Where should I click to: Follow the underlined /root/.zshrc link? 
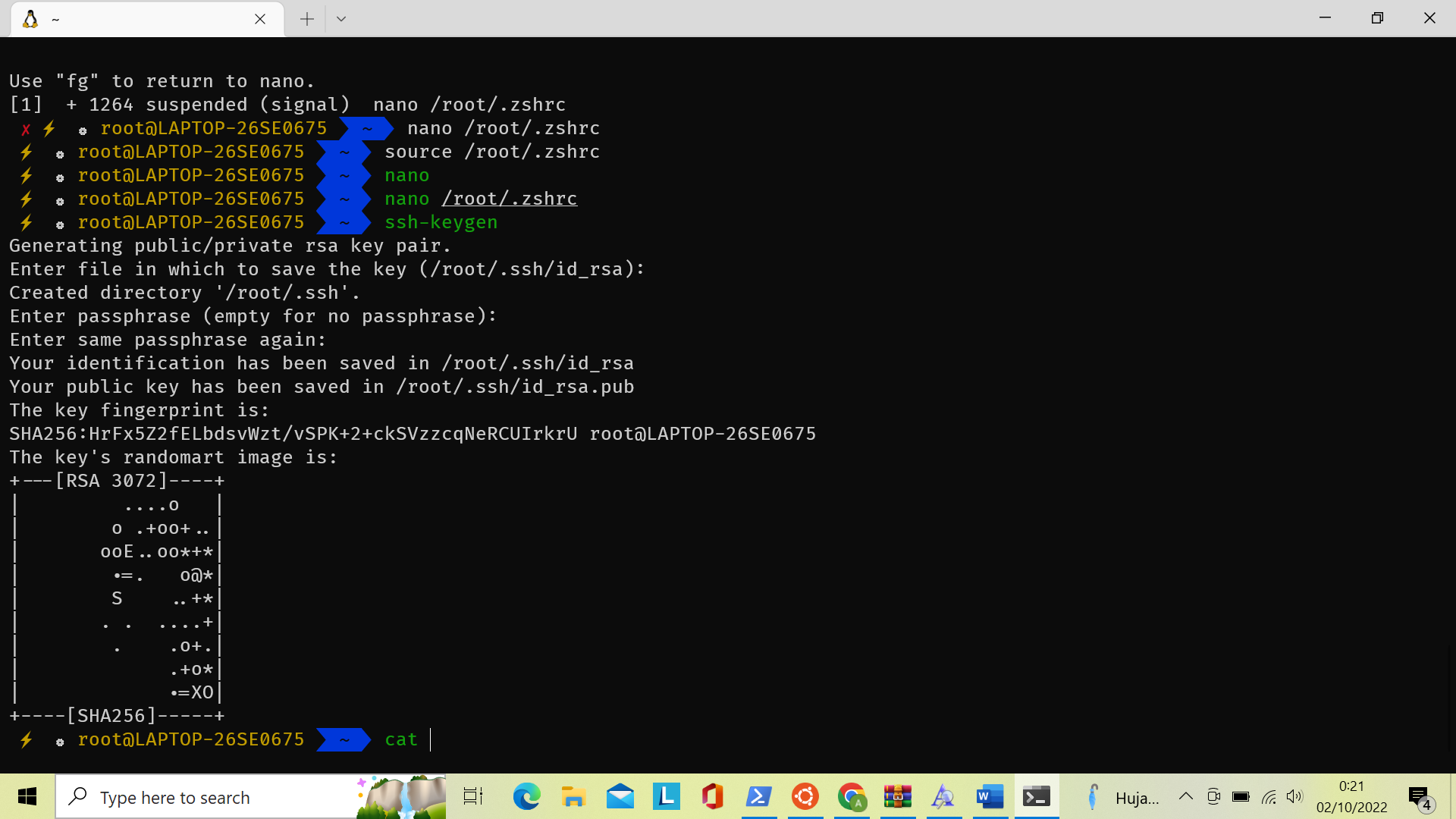click(x=510, y=199)
